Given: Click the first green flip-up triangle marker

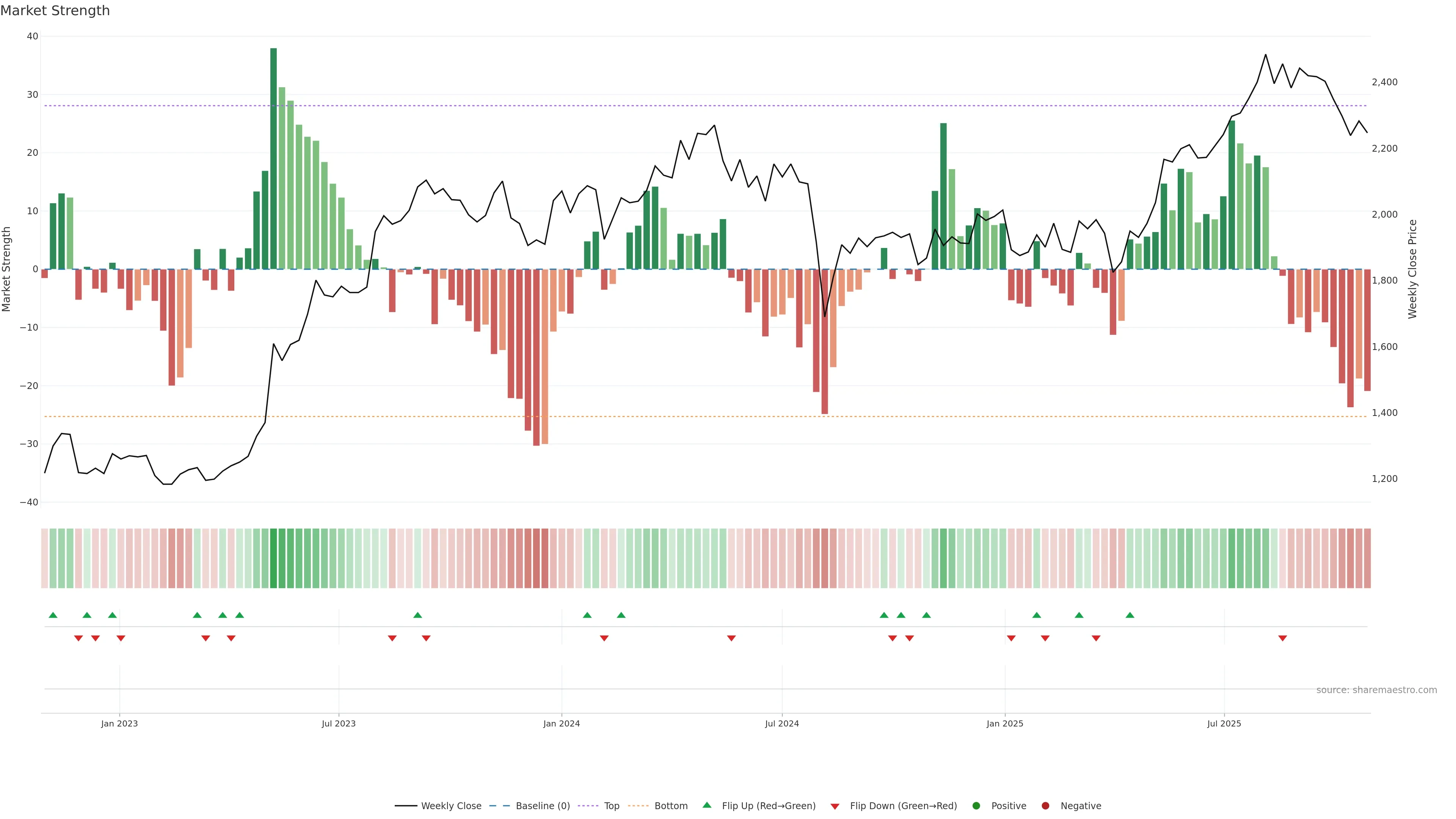Looking at the screenshot, I should tap(53, 615).
